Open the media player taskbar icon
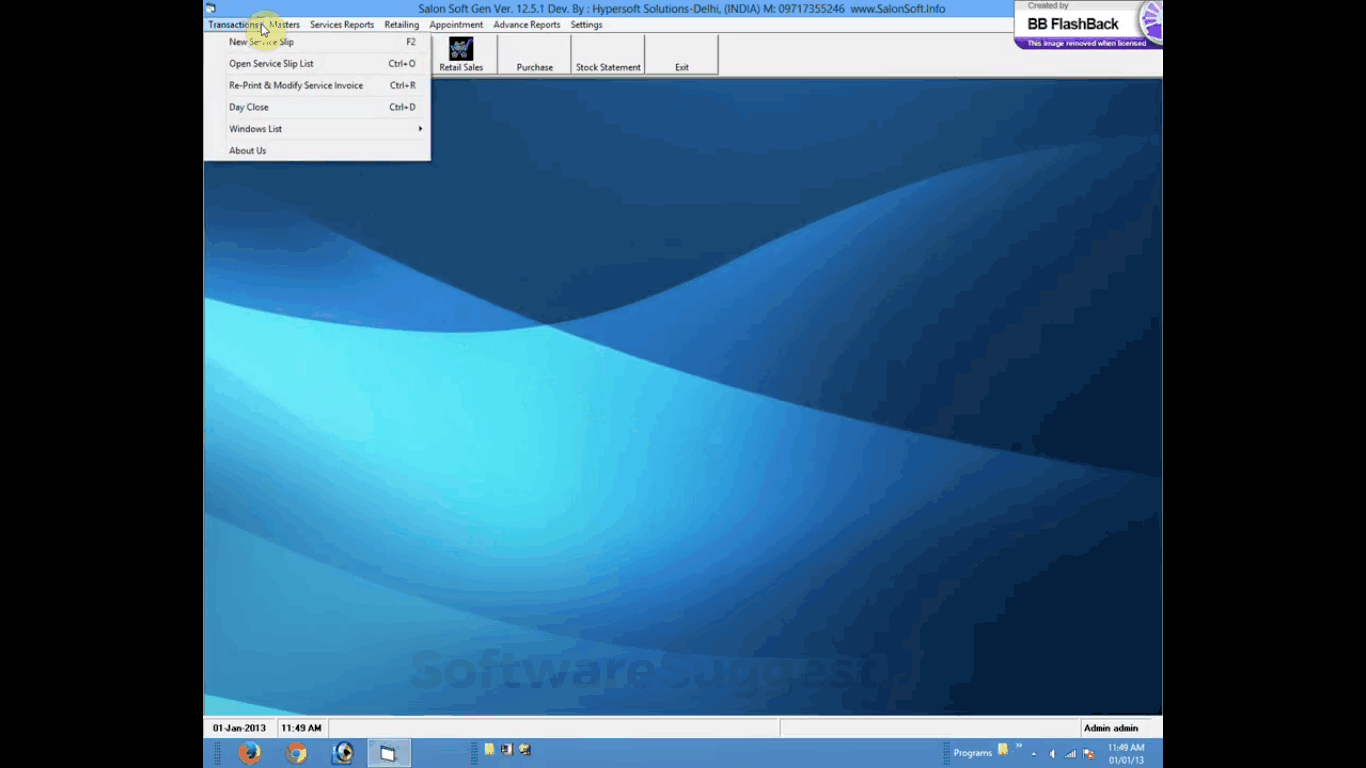The width and height of the screenshot is (1366, 768). 343,753
